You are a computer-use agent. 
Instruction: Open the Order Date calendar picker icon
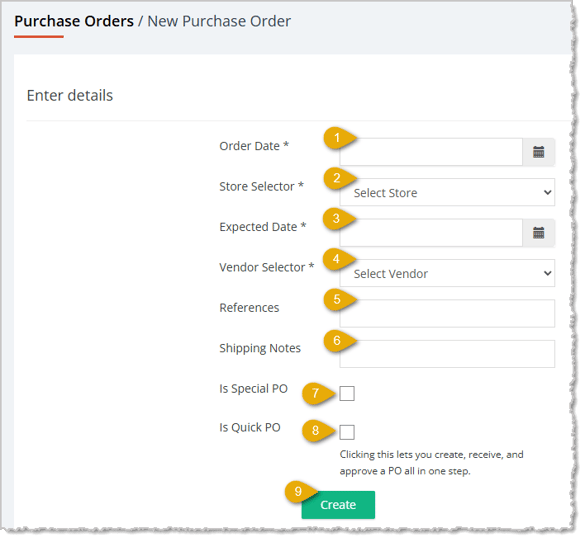pos(538,152)
